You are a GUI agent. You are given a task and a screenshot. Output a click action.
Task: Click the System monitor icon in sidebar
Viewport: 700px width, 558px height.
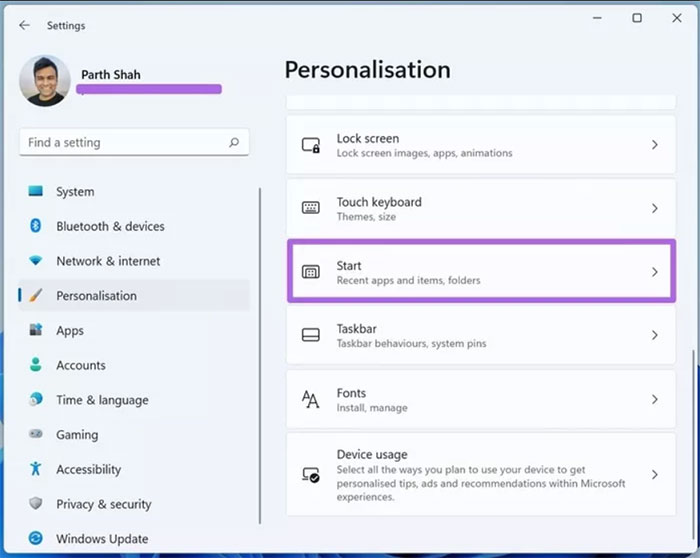click(36, 191)
